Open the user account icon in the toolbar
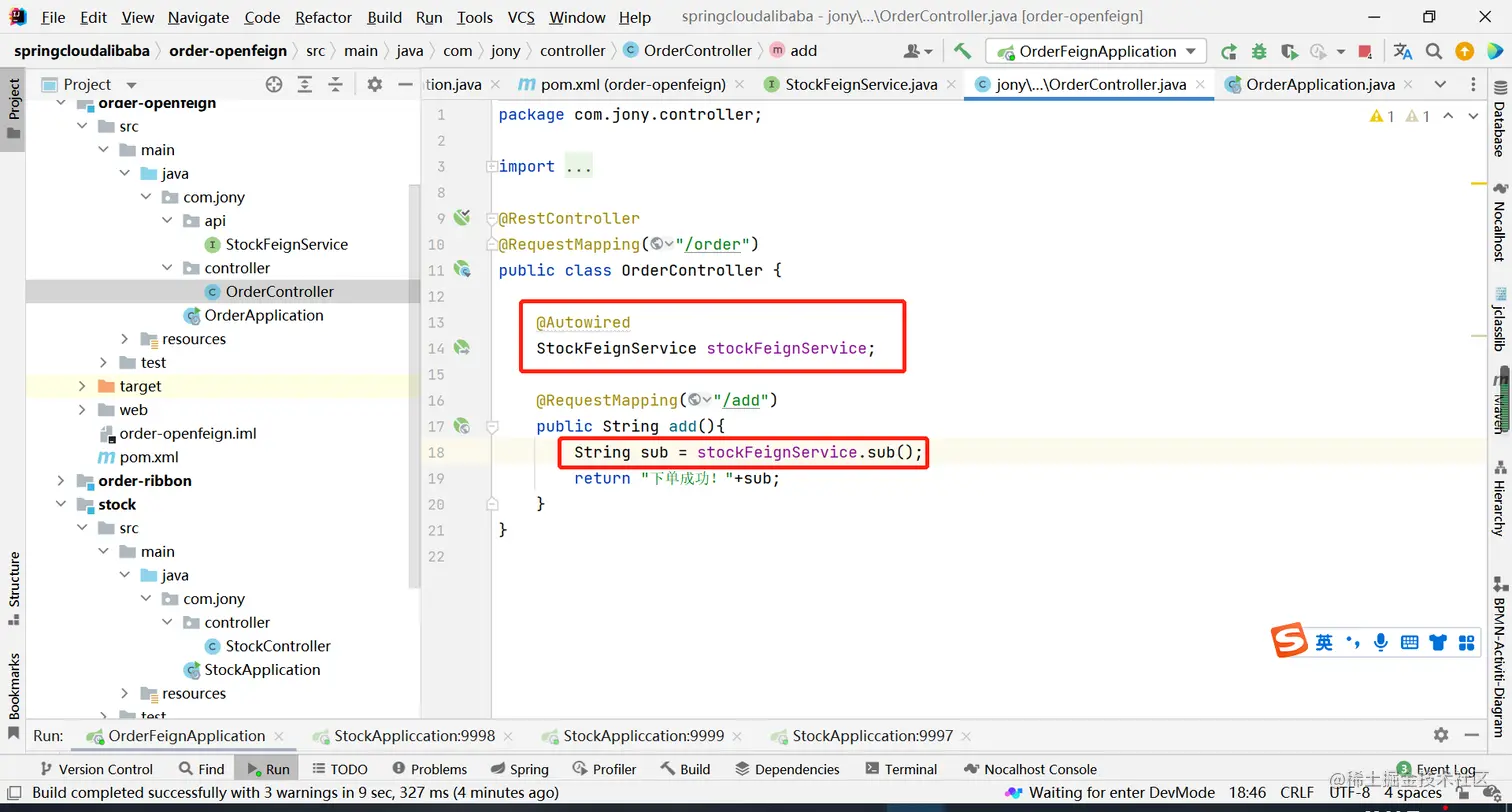The width and height of the screenshot is (1512, 812). point(917,51)
